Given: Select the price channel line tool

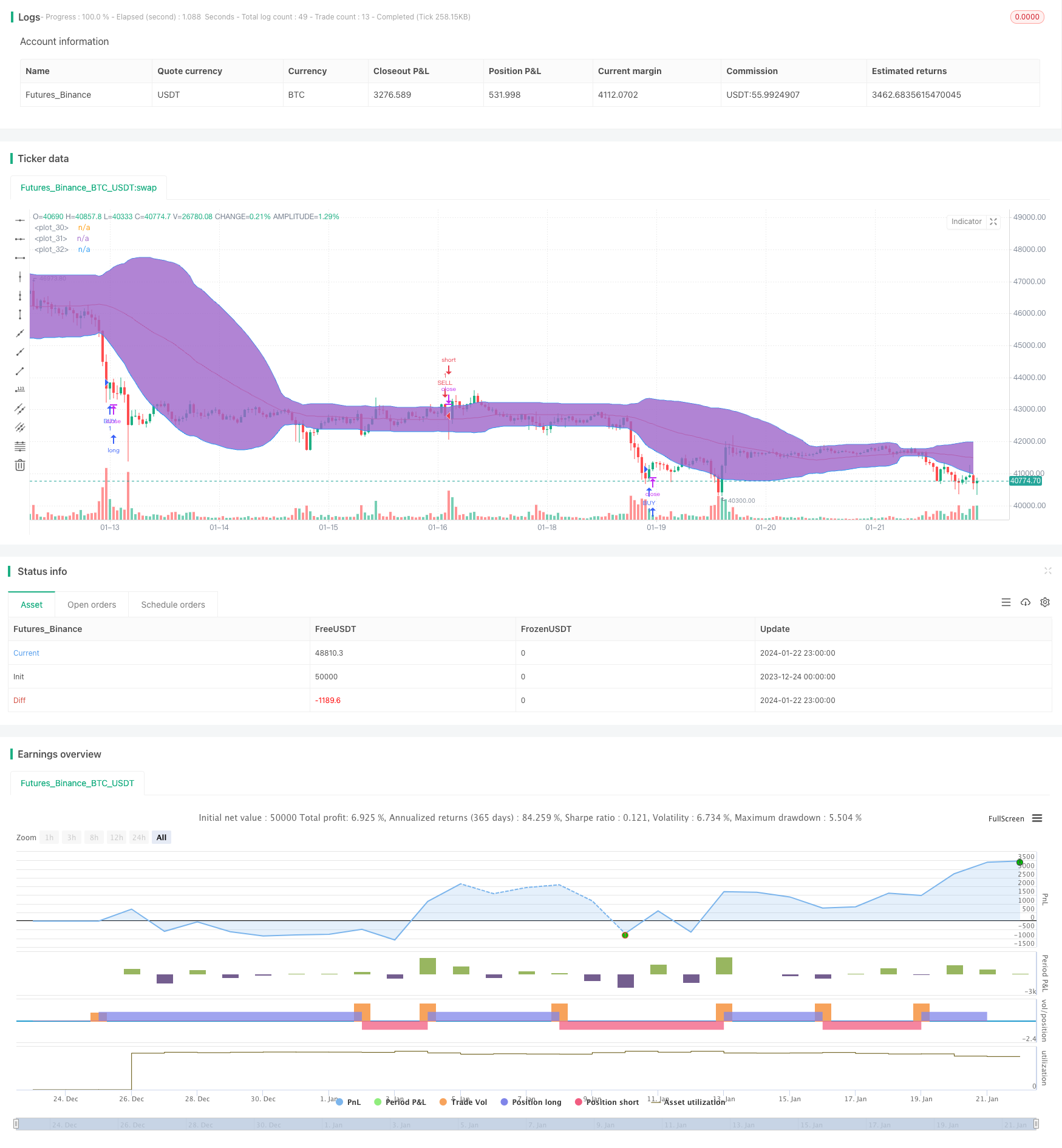Looking at the screenshot, I should (20, 409).
